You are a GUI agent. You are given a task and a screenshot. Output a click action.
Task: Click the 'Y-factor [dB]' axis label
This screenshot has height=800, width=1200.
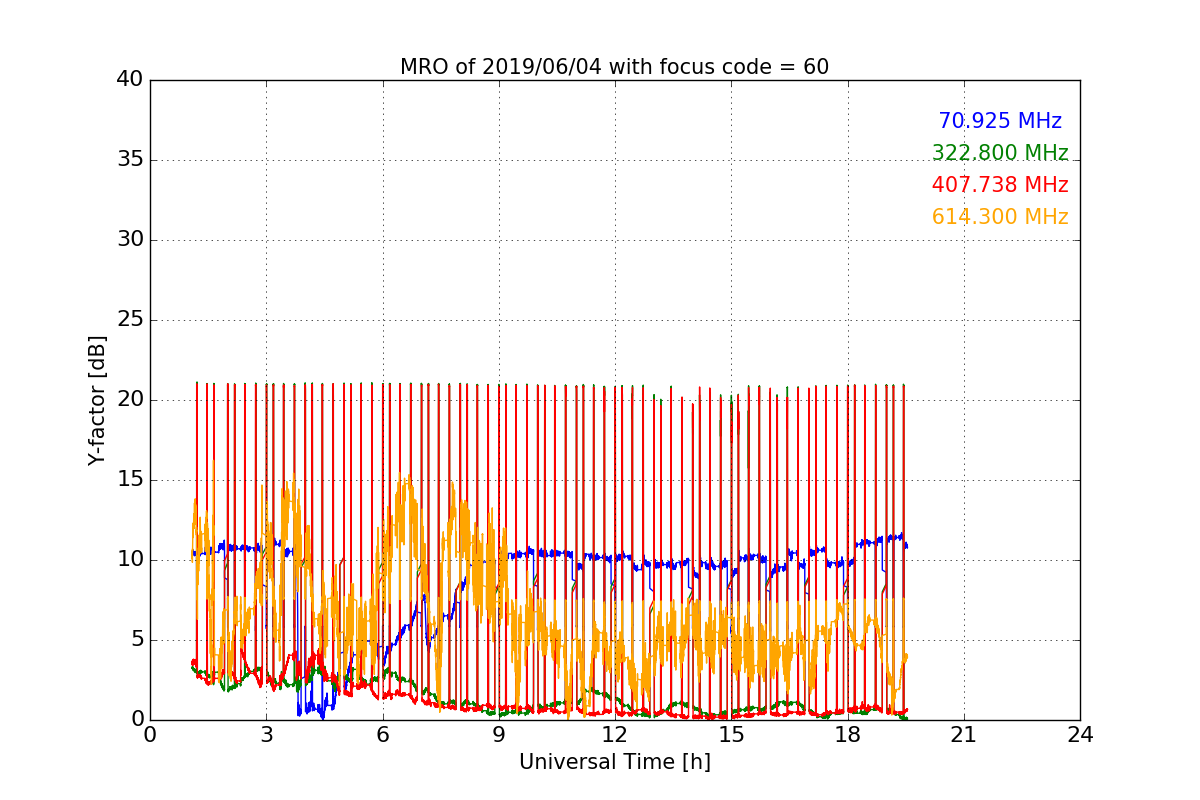pos(97,400)
